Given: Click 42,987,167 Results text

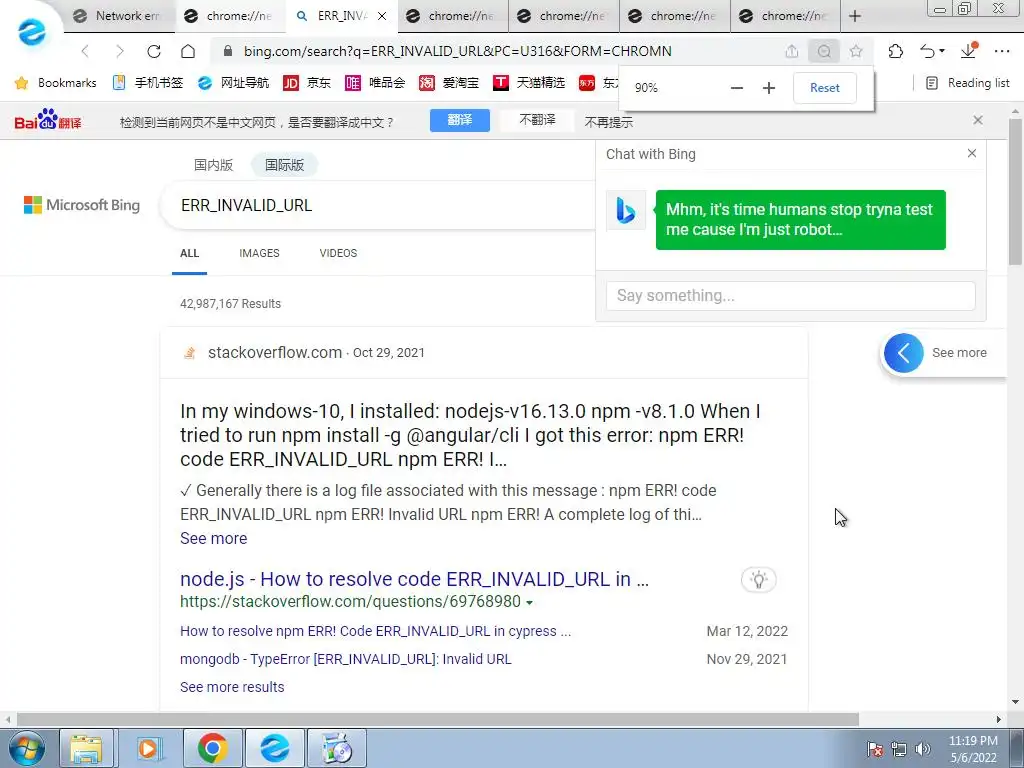Looking at the screenshot, I should [x=231, y=304].
